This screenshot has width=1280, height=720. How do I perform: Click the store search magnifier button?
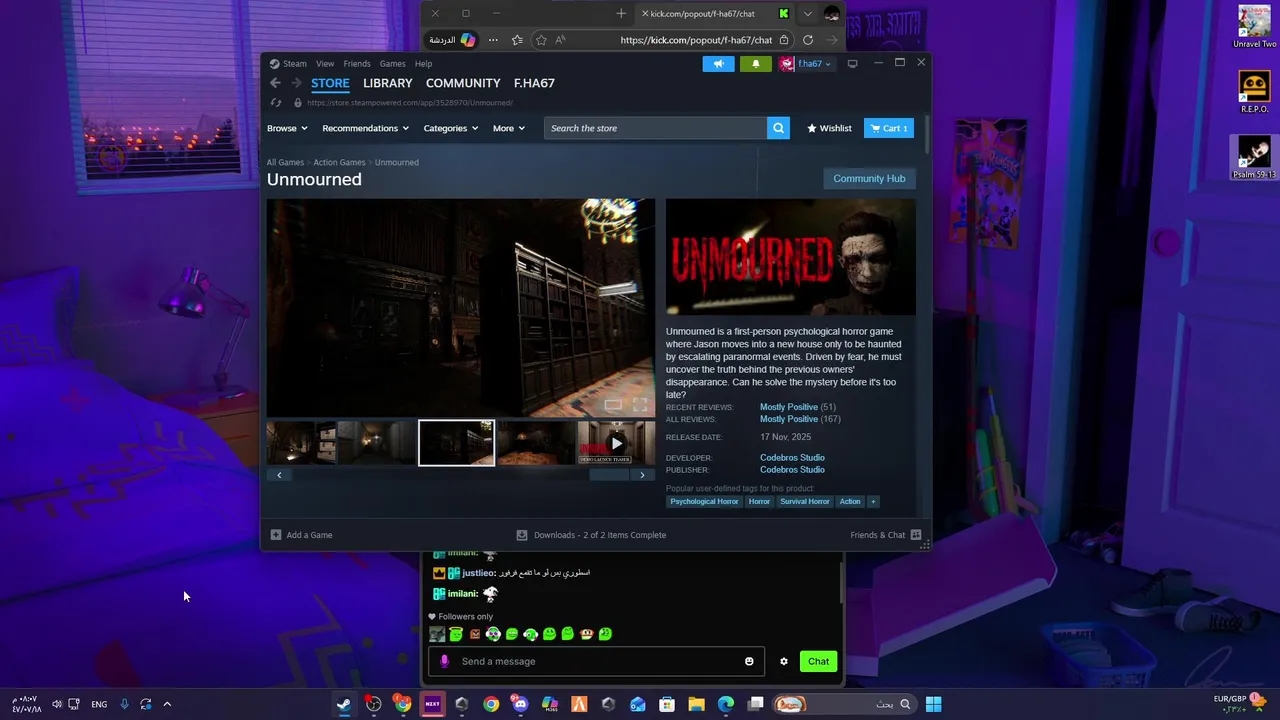click(x=778, y=128)
